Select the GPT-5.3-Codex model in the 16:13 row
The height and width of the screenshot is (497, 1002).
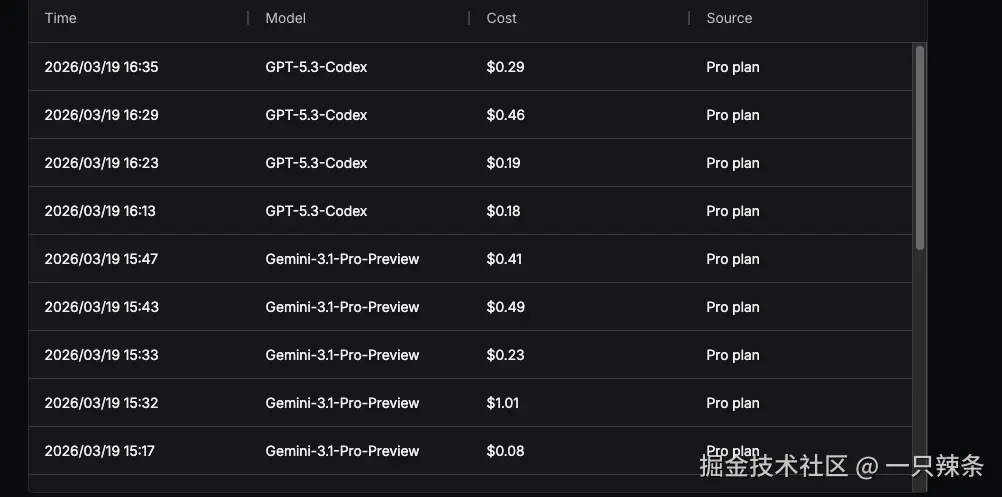point(316,211)
